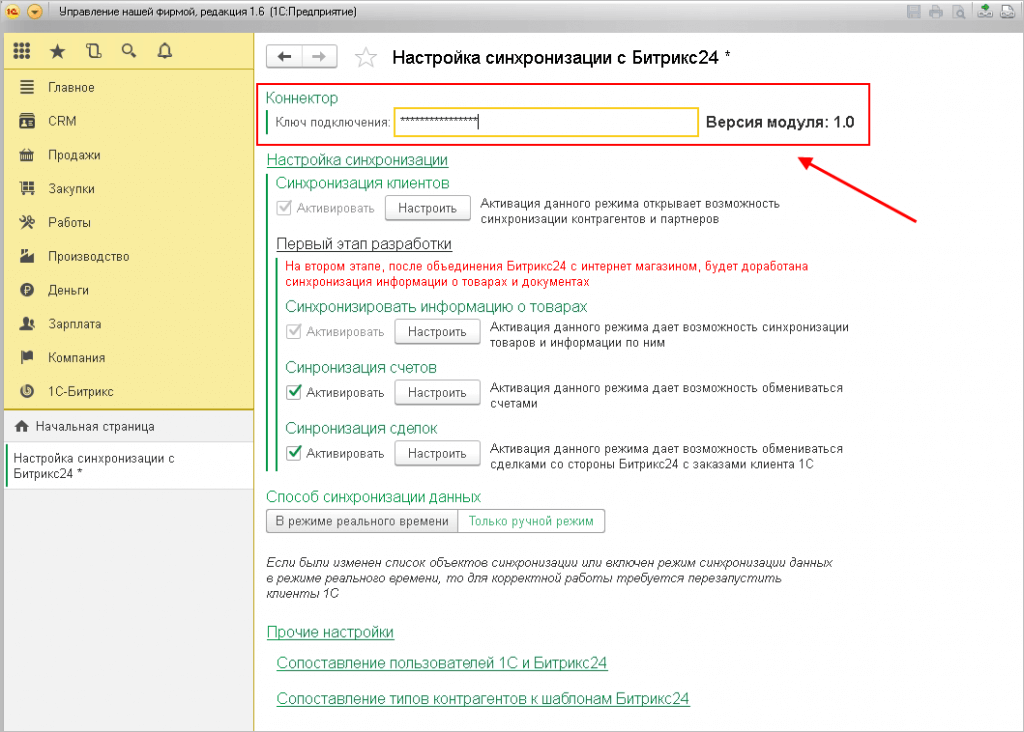Open the Настройка синхронизации link
Image resolution: width=1024 pixels, height=732 pixels.
[357, 160]
